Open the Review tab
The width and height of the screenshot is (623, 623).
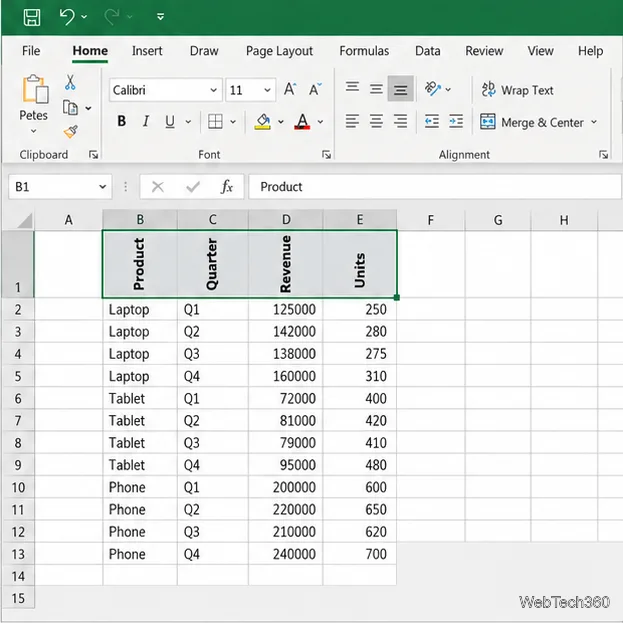coord(484,51)
